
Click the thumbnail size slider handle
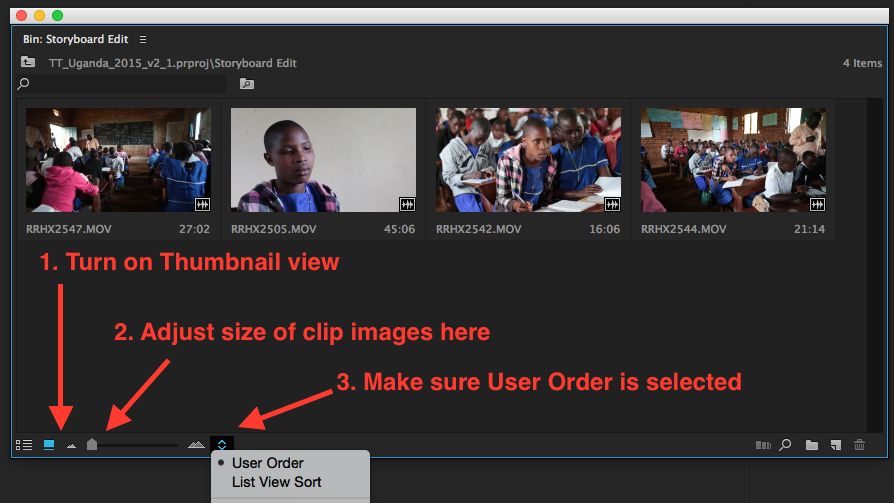(92, 445)
